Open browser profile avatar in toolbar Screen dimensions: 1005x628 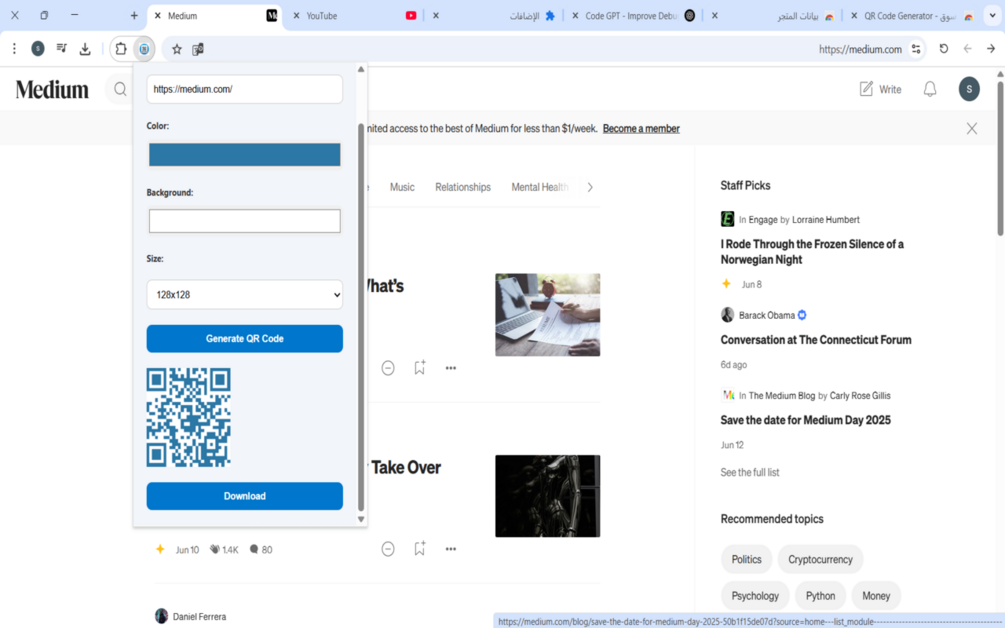click(x=38, y=49)
